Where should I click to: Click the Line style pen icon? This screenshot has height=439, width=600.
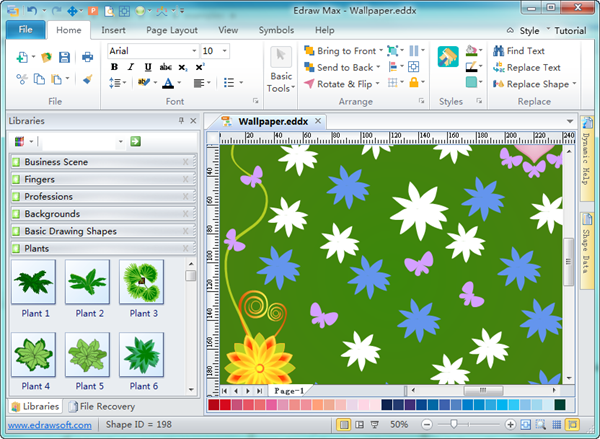(471, 67)
